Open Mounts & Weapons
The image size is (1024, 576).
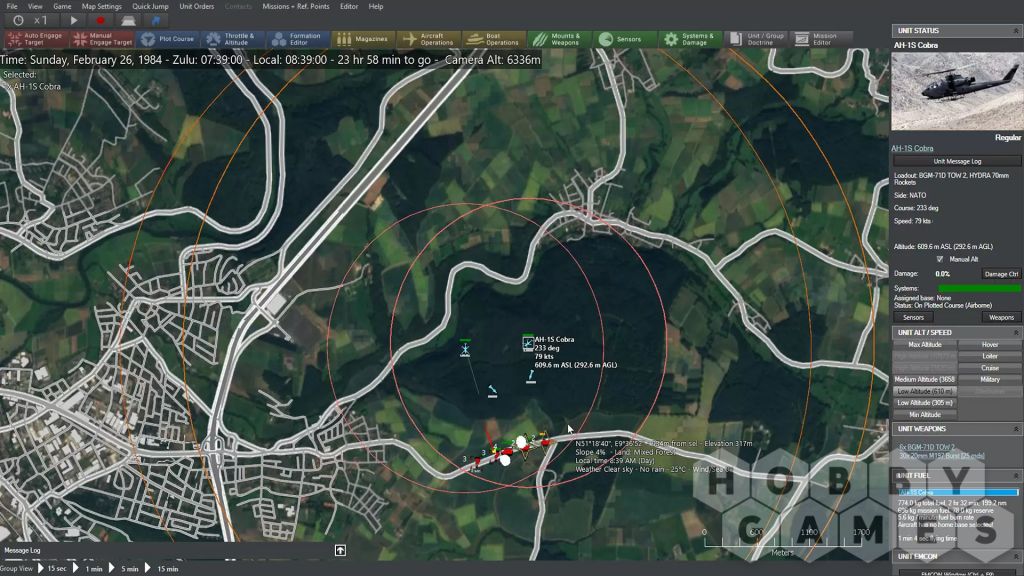pyautogui.click(x=559, y=39)
